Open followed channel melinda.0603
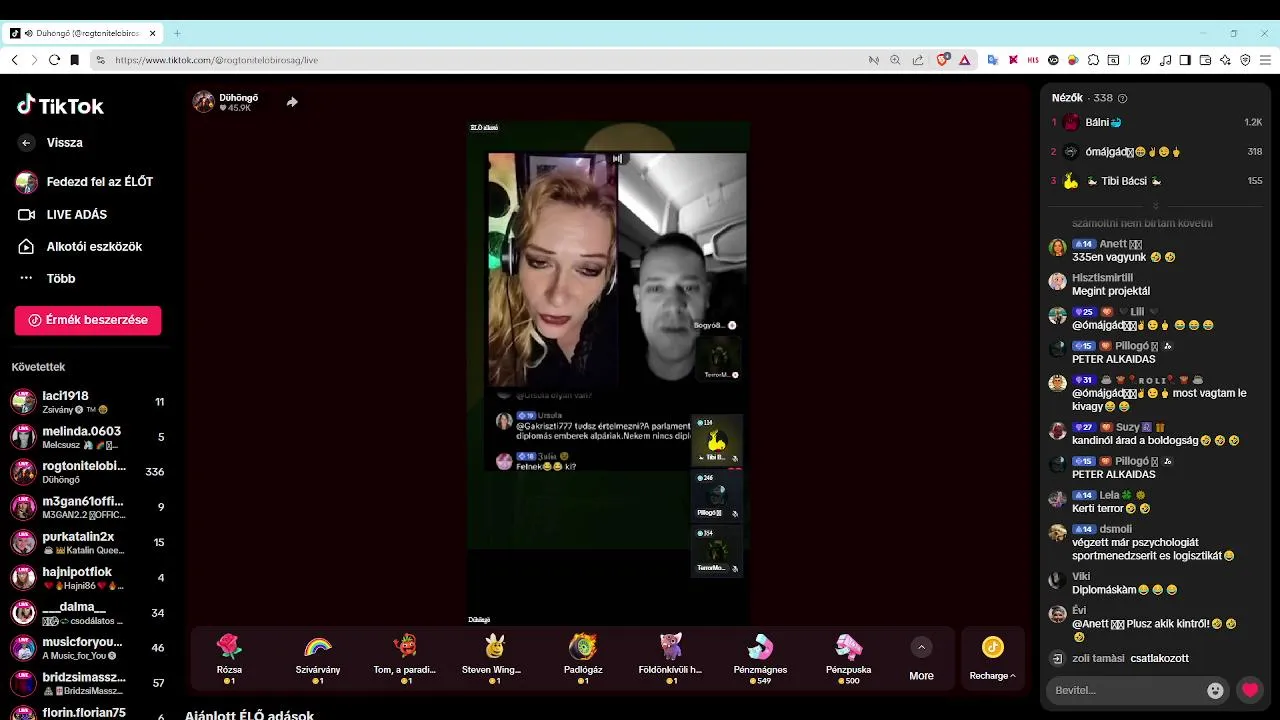The image size is (1280, 720). (88, 437)
